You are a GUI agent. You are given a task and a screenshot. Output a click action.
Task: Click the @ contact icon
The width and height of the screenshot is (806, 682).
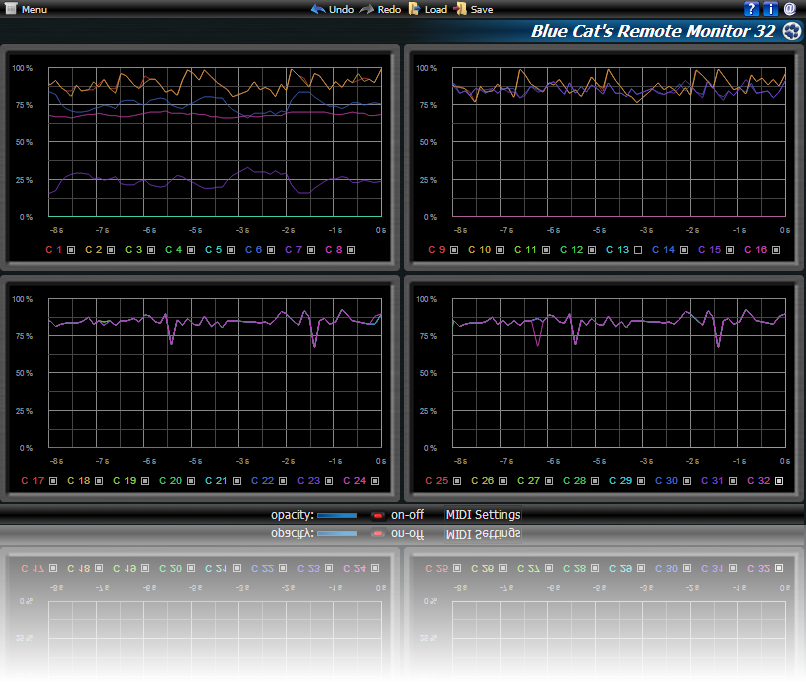coord(790,9)
